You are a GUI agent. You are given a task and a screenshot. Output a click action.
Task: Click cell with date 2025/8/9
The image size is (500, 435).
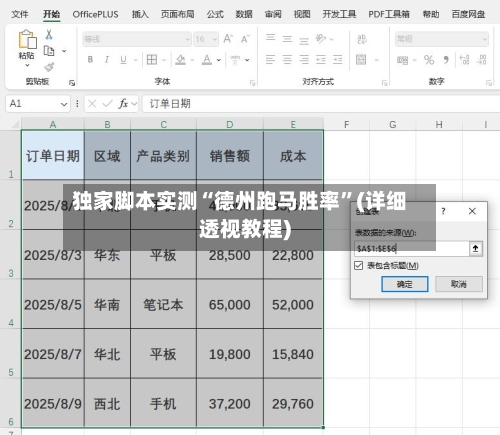tap(53, 403)
